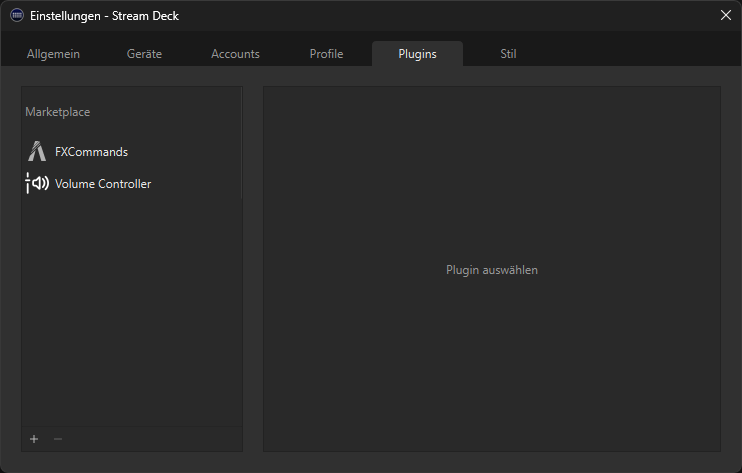Select Volume Controller plugin by its name
Image resolution: width=742 pixels, height=473 pixels.
[103, 184]
